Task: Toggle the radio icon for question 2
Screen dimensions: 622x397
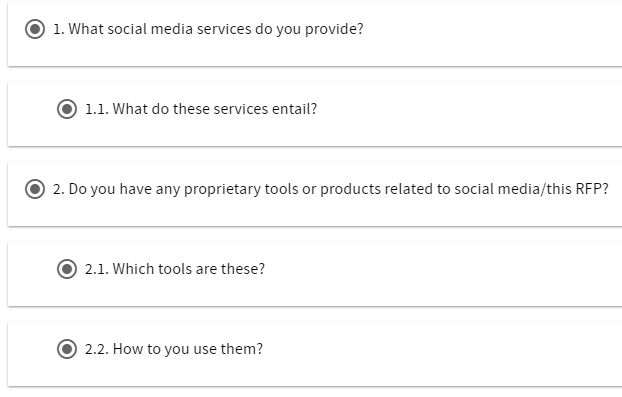Action: pyautogui.click(x=35, y=189)
